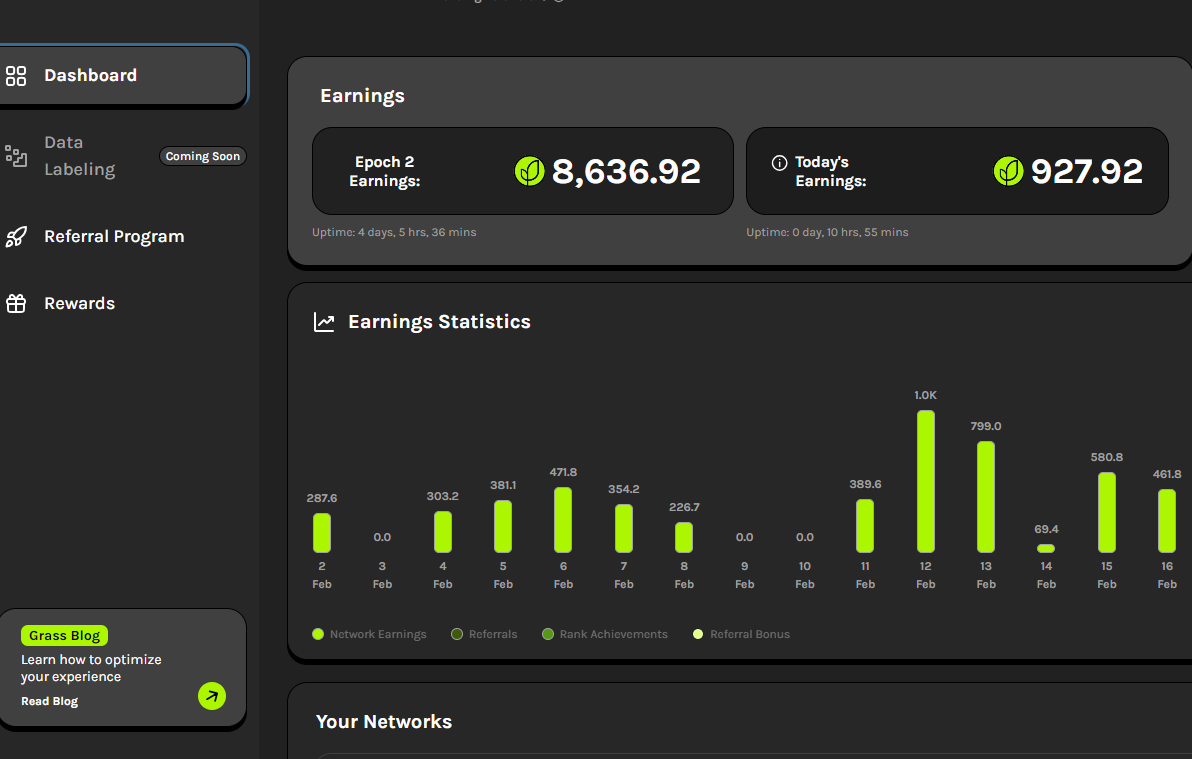Click the Referral Program rocket icon

pos(16,237)
